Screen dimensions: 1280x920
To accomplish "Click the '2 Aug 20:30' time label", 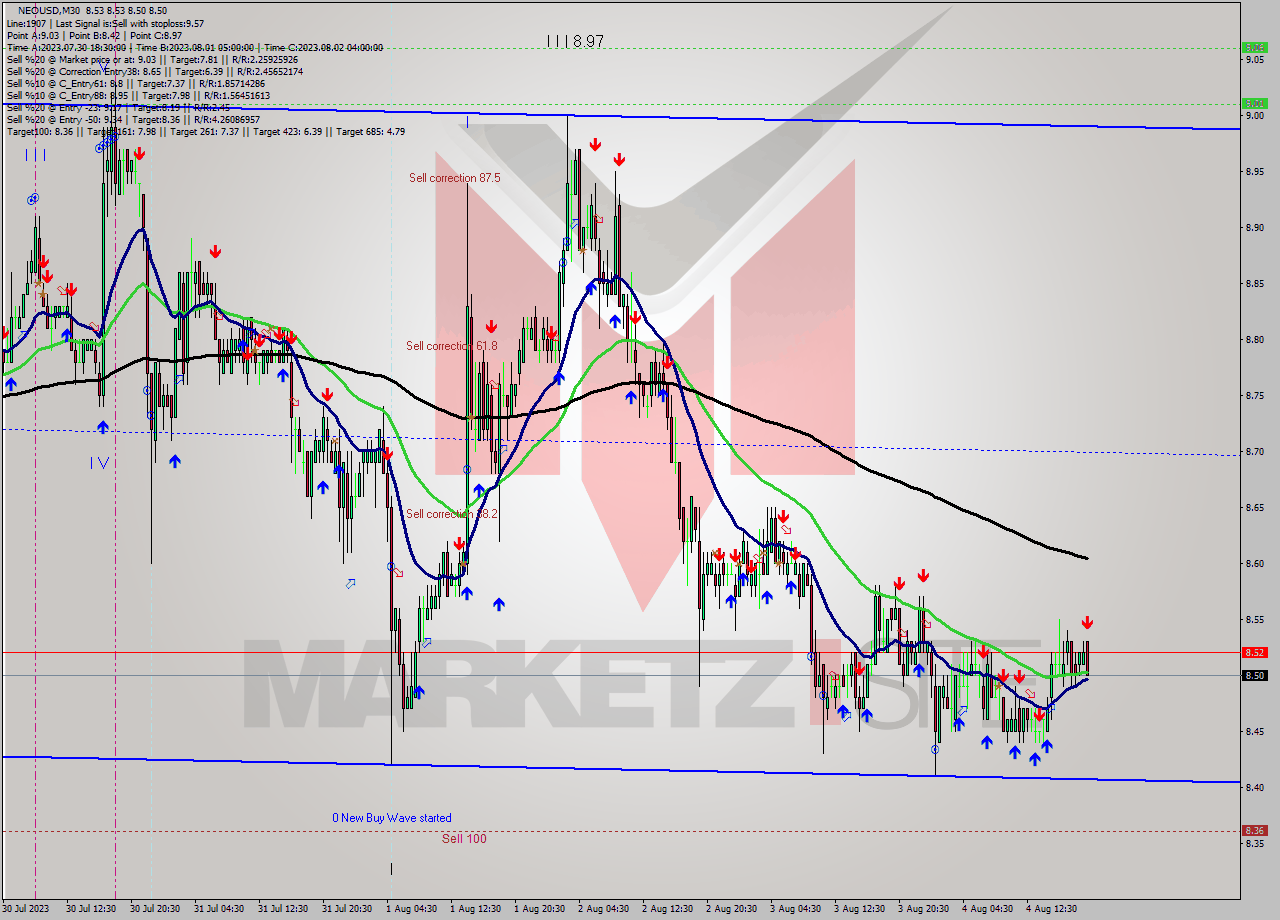I will pos(732,909).
